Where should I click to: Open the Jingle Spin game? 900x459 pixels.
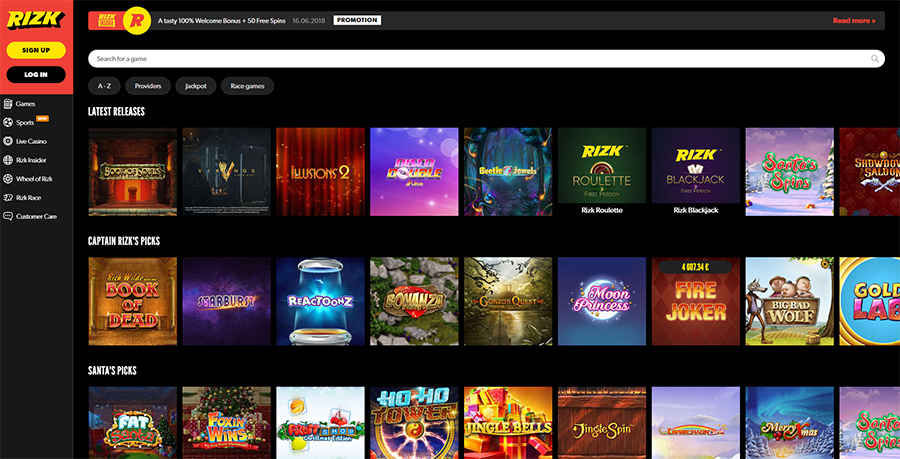click(x=602, y=423)
